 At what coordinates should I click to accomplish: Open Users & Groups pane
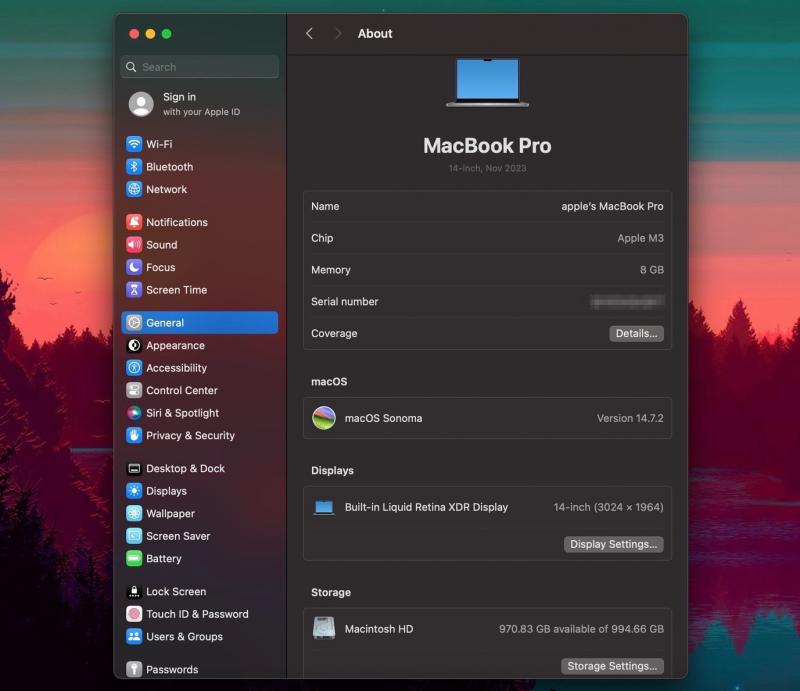pos(200,636)
